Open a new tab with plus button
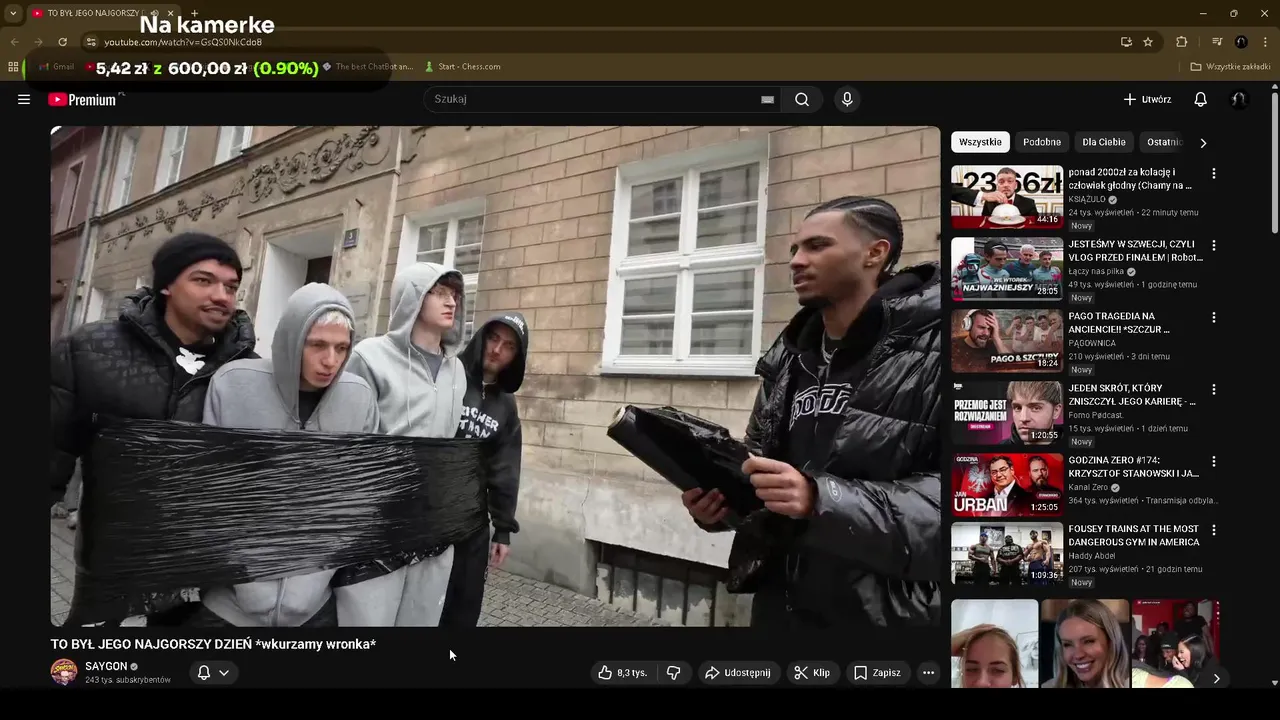1280x720 pixels. click(194, 13)
